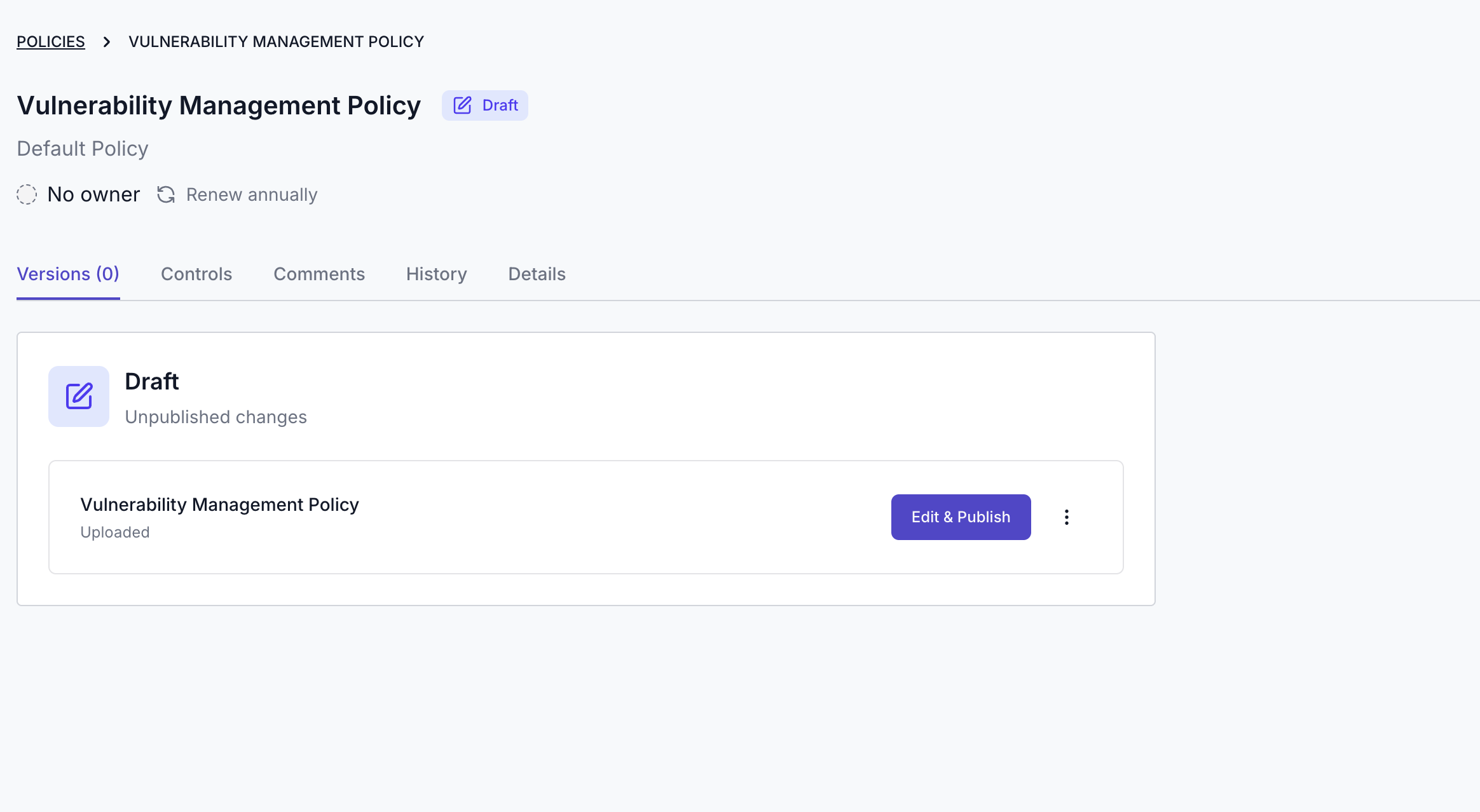The height and width of the screenshot is (812, 1480).
Task: View the History tab
Action: tap(437, 274)
